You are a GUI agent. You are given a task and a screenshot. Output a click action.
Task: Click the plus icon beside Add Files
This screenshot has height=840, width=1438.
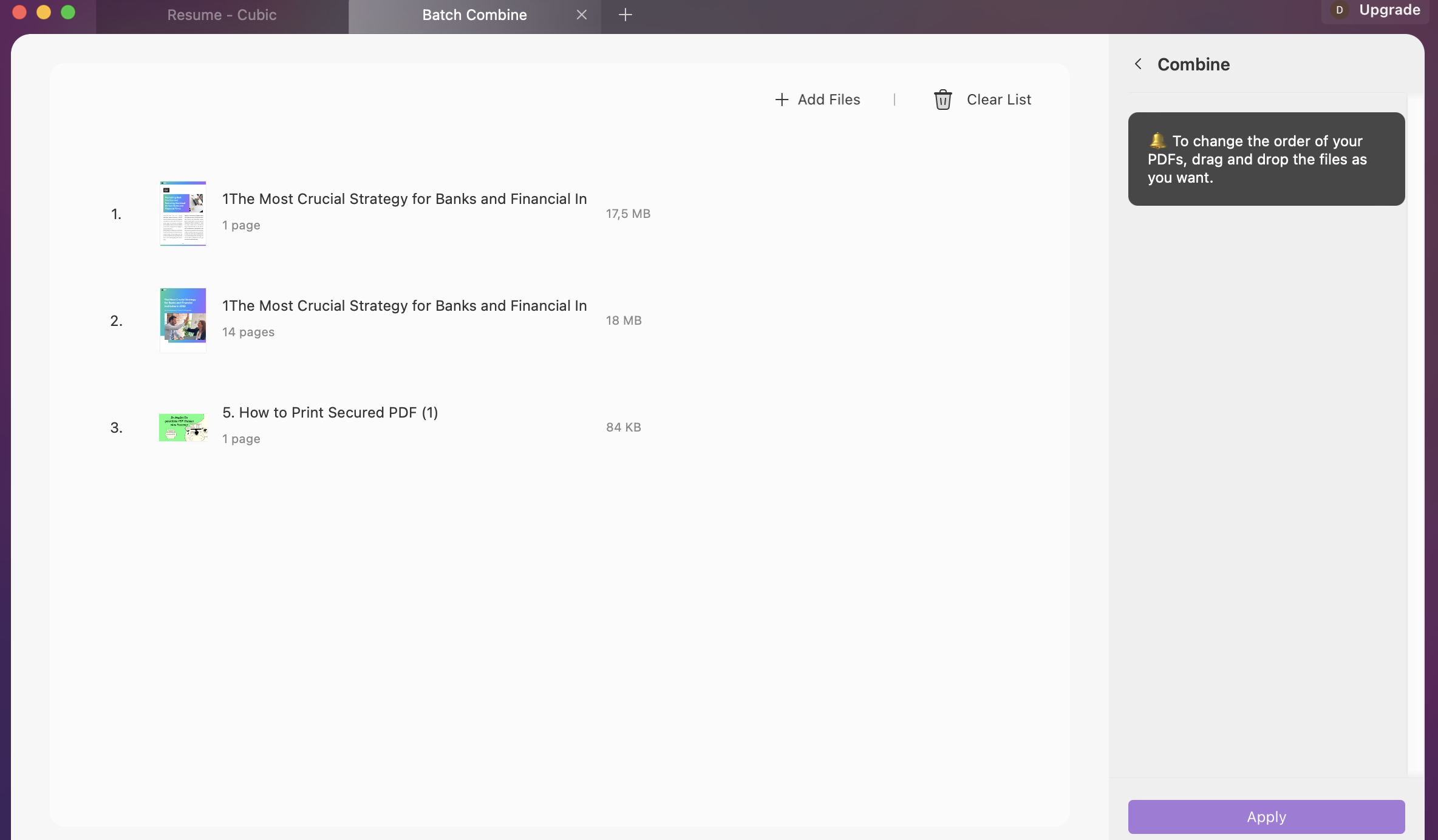pyautogui.click(x=782, y=100)
